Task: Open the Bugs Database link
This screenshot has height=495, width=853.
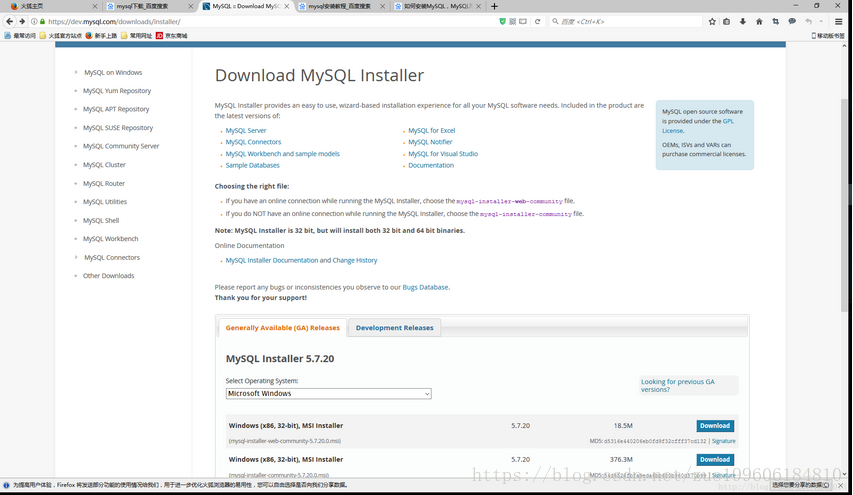Action: (425, 287)
